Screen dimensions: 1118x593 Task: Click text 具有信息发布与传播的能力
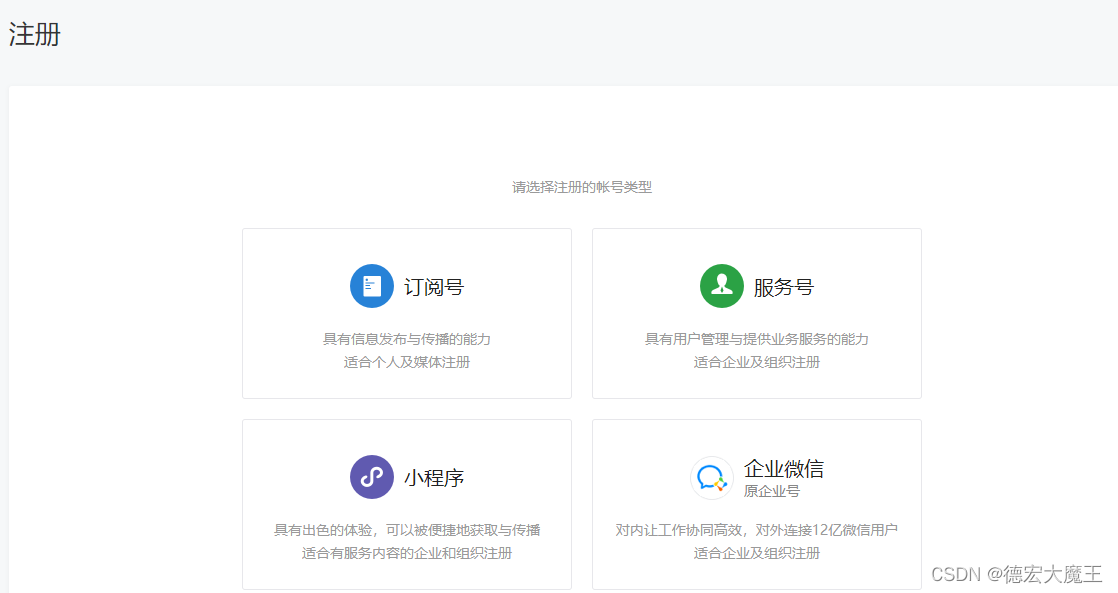point(406,339)
